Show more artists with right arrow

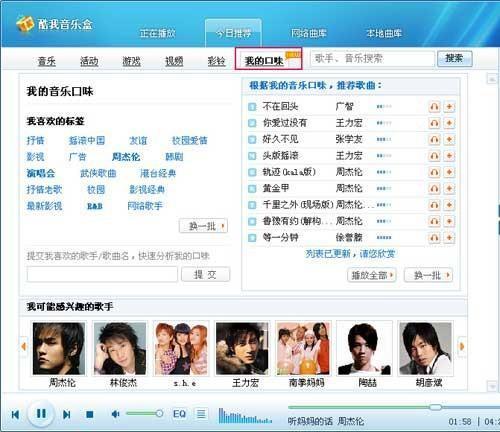point(462,347)
